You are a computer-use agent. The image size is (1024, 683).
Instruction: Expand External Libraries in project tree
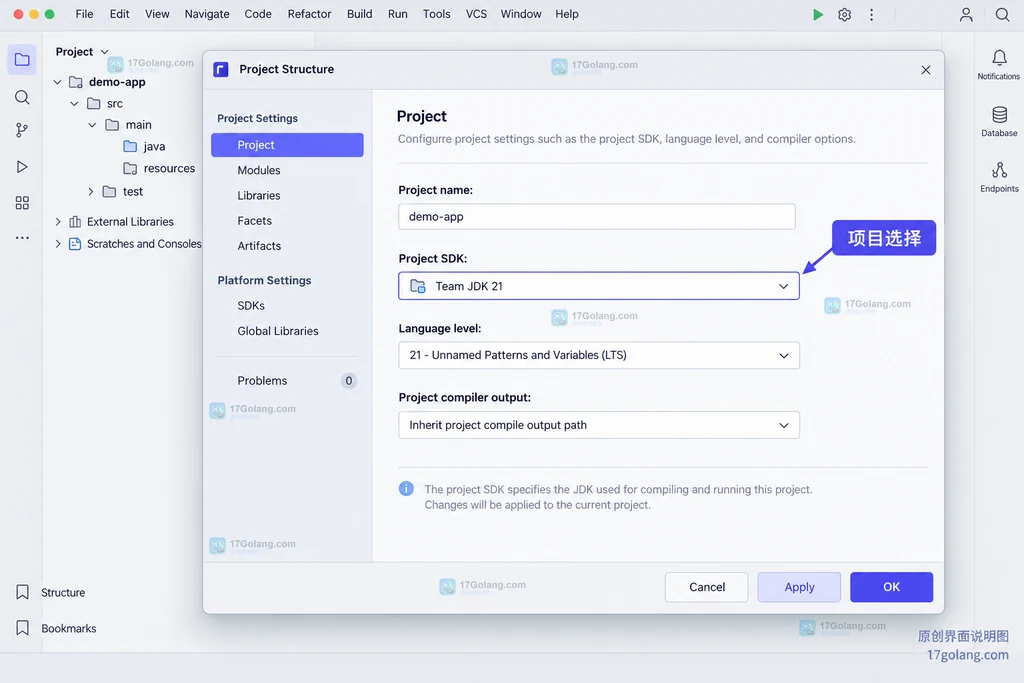(58, 222)
